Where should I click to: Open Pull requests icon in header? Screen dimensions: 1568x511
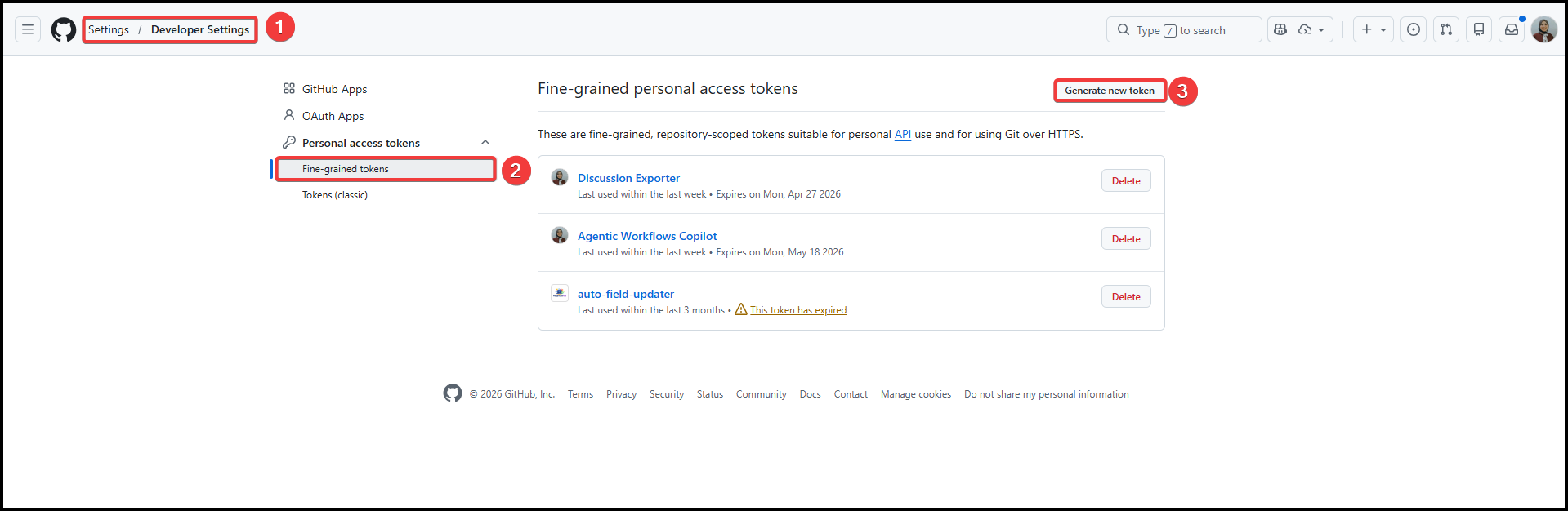[x=1446, y=29]
